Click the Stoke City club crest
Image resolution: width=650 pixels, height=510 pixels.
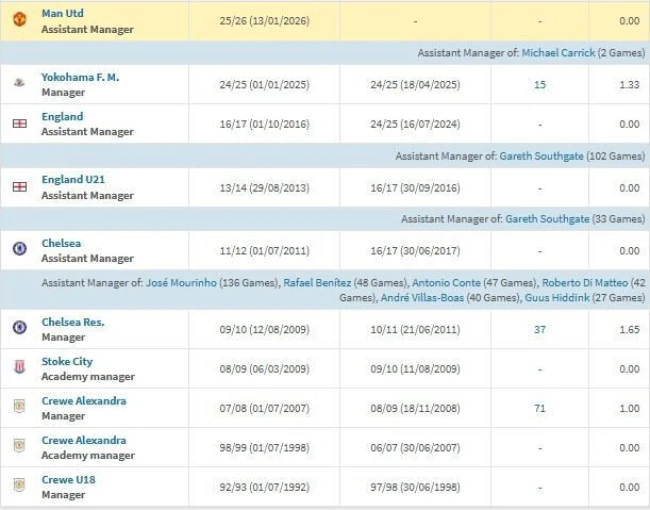19,367
